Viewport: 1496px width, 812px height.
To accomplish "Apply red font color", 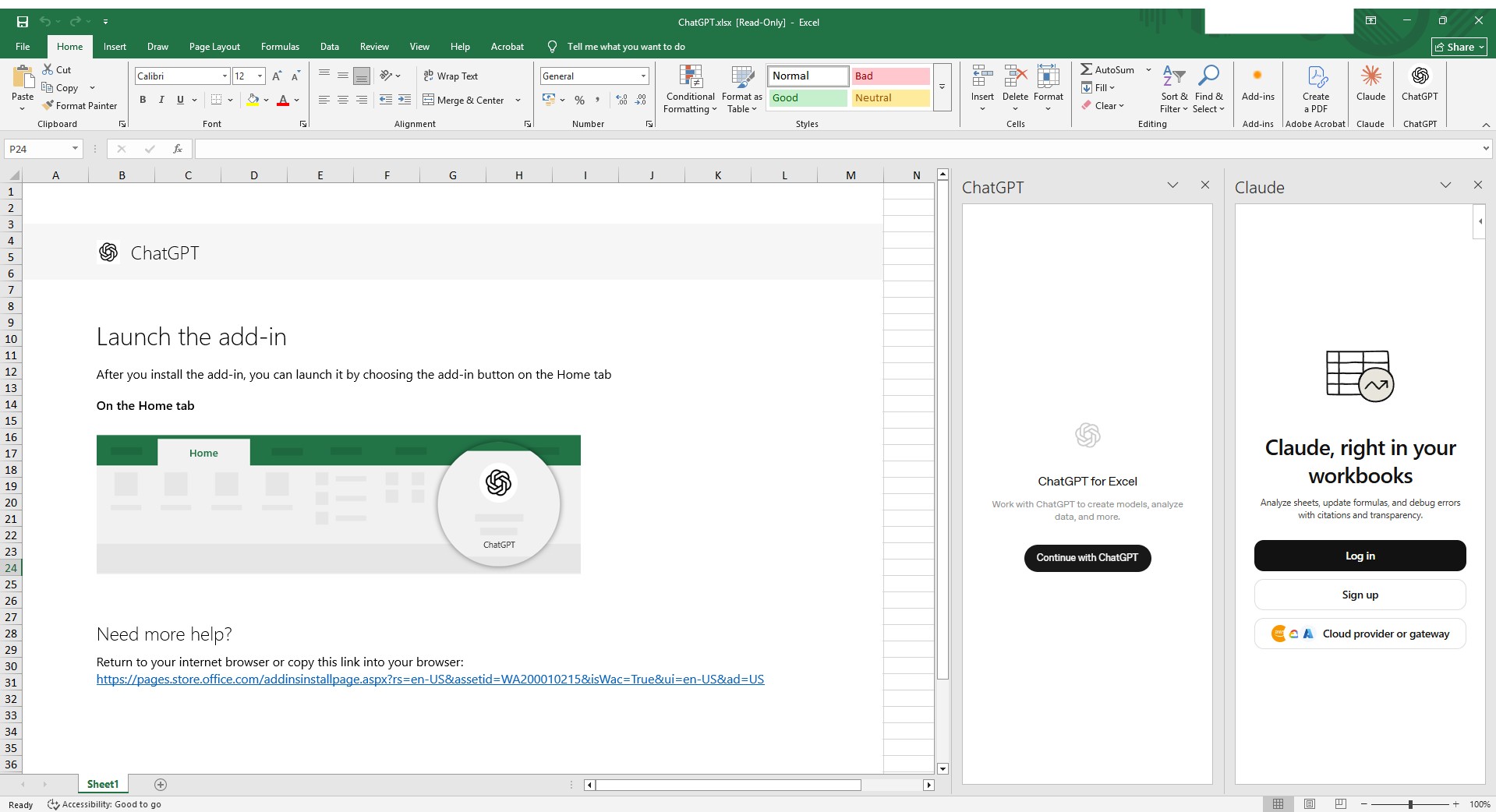I will pos(283,100).
